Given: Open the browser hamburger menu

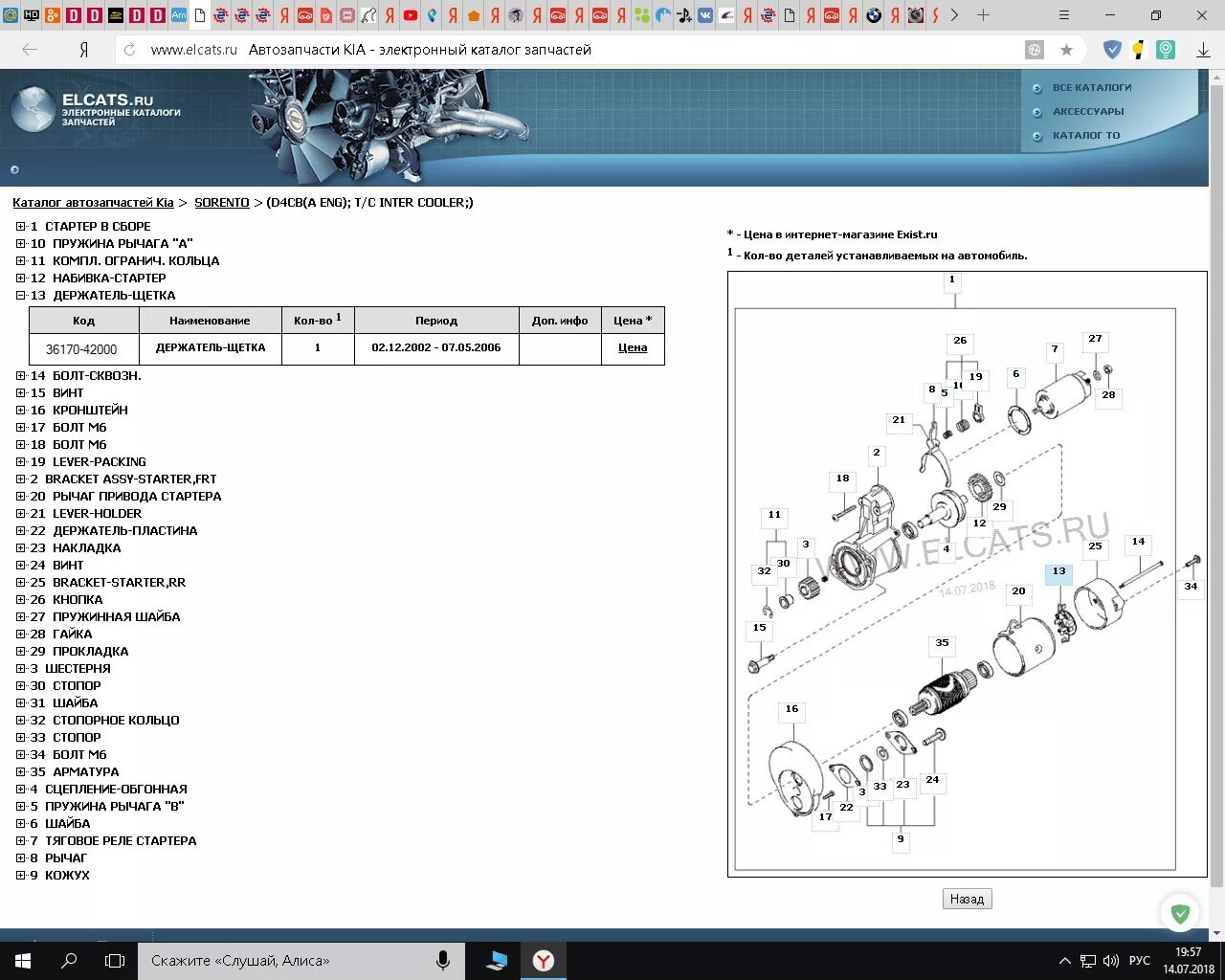Looking at the screenshot, I should point(1065,15).
